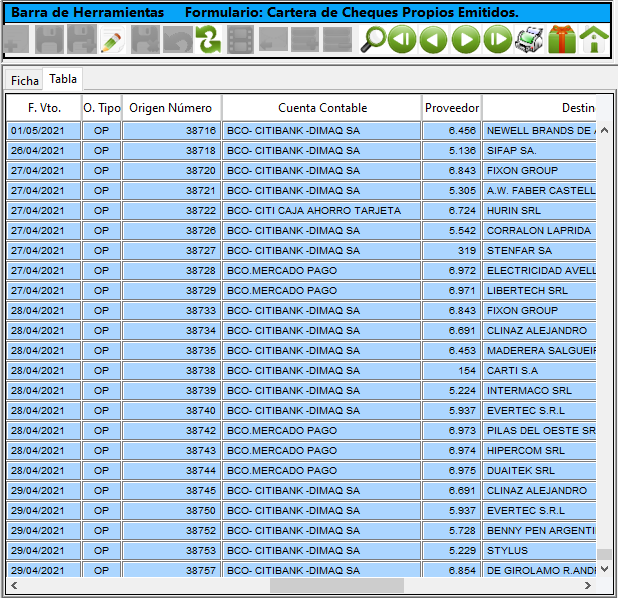Click the SIFAP SA. cell

[x=539, y=151]
